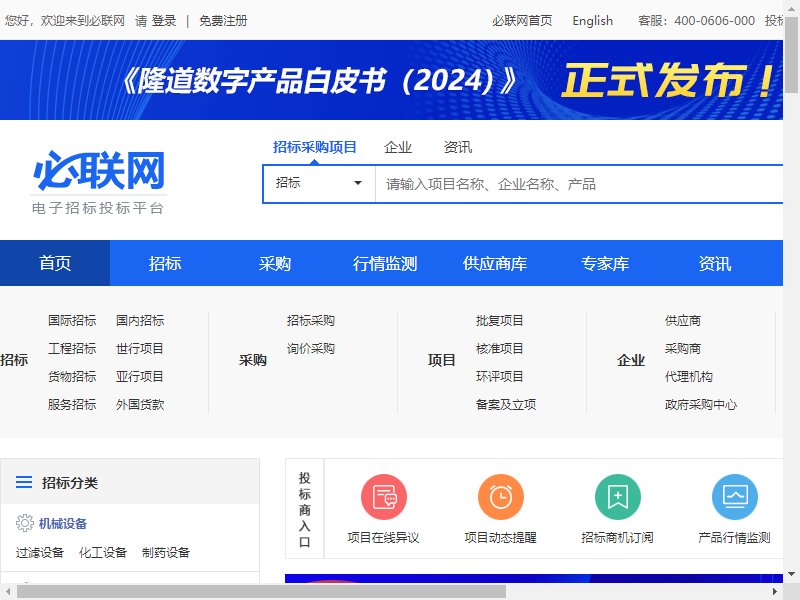Click the horizontal scrollbar right arrow
The height and width of the screenshot is (600, 800).
click(774, 592)
